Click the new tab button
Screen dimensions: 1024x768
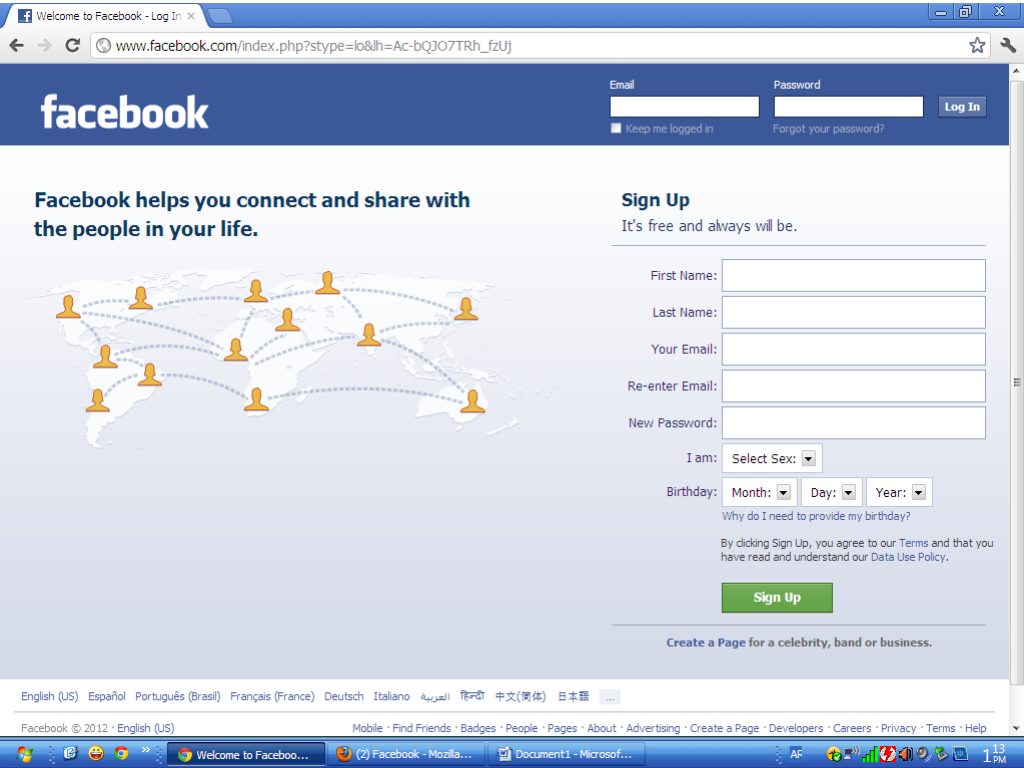coord(221,16)
